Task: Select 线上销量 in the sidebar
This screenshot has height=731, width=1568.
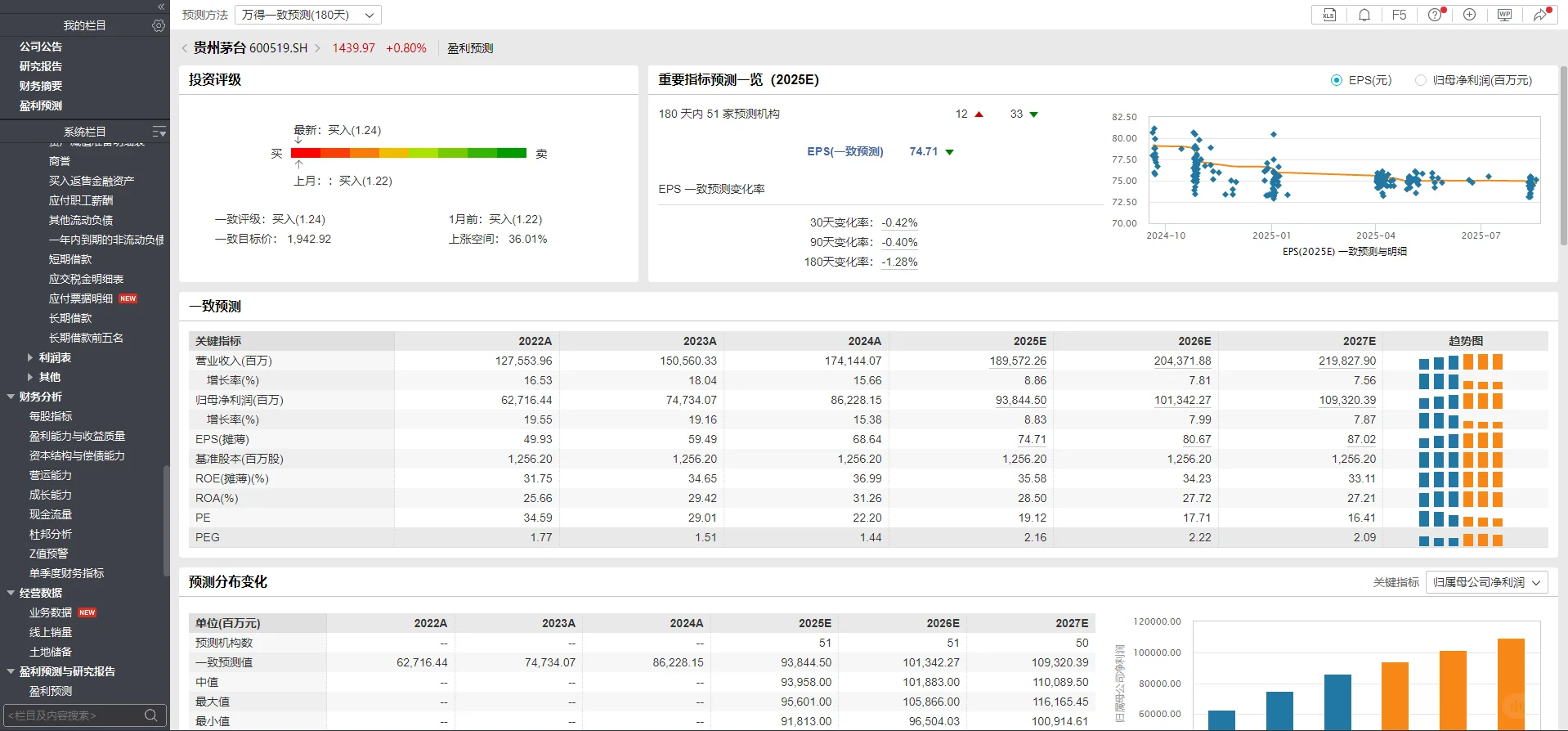Action: 51,632
